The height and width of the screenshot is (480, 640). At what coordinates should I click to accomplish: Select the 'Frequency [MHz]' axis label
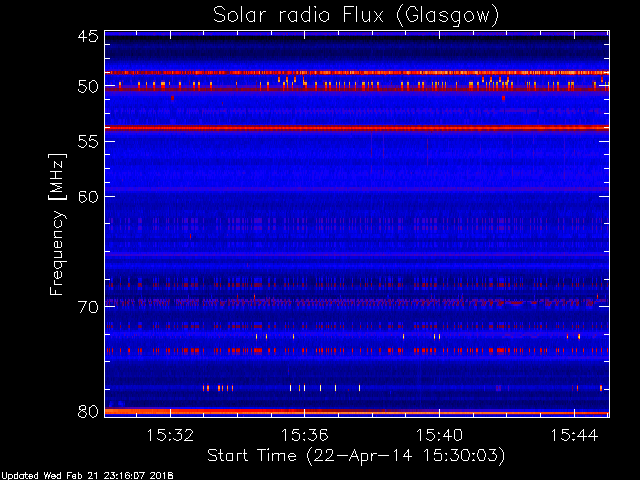click(x=58, y=224)
